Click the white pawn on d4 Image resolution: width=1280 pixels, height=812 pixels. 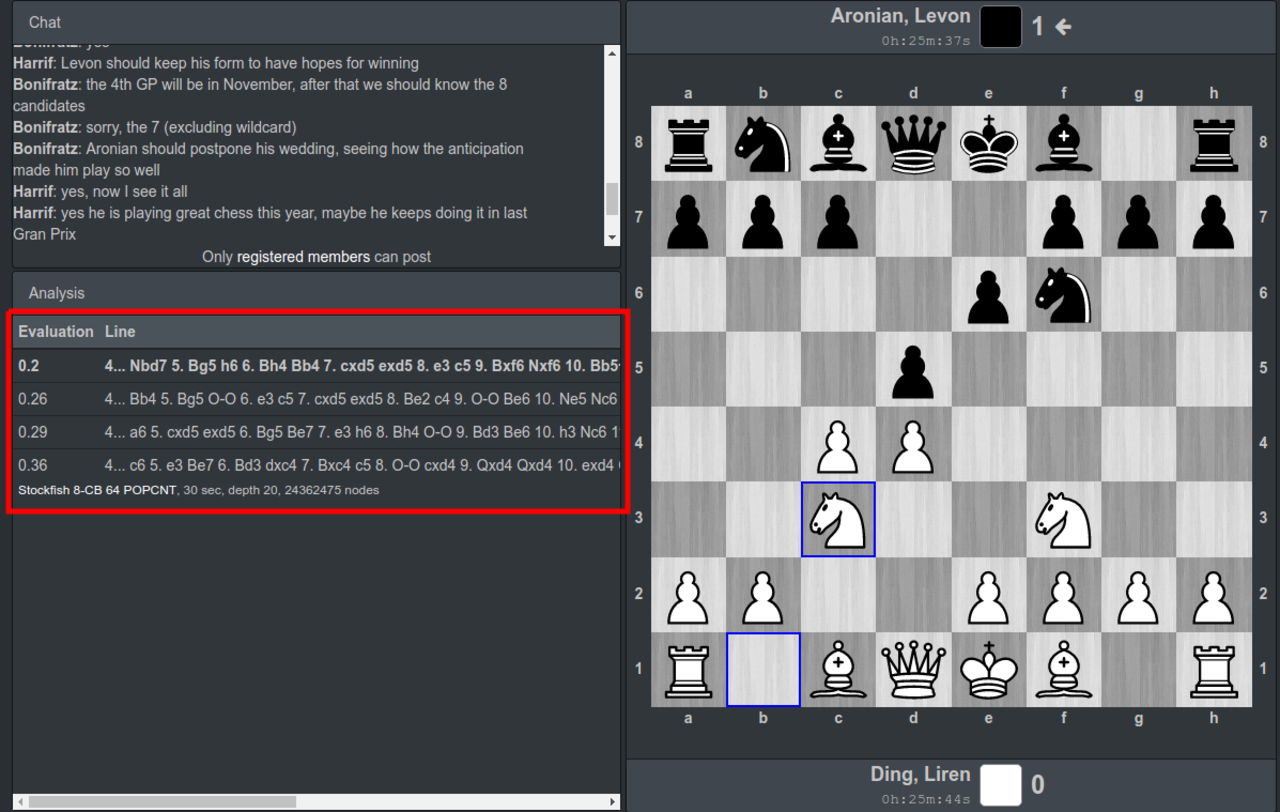point(913,444)
